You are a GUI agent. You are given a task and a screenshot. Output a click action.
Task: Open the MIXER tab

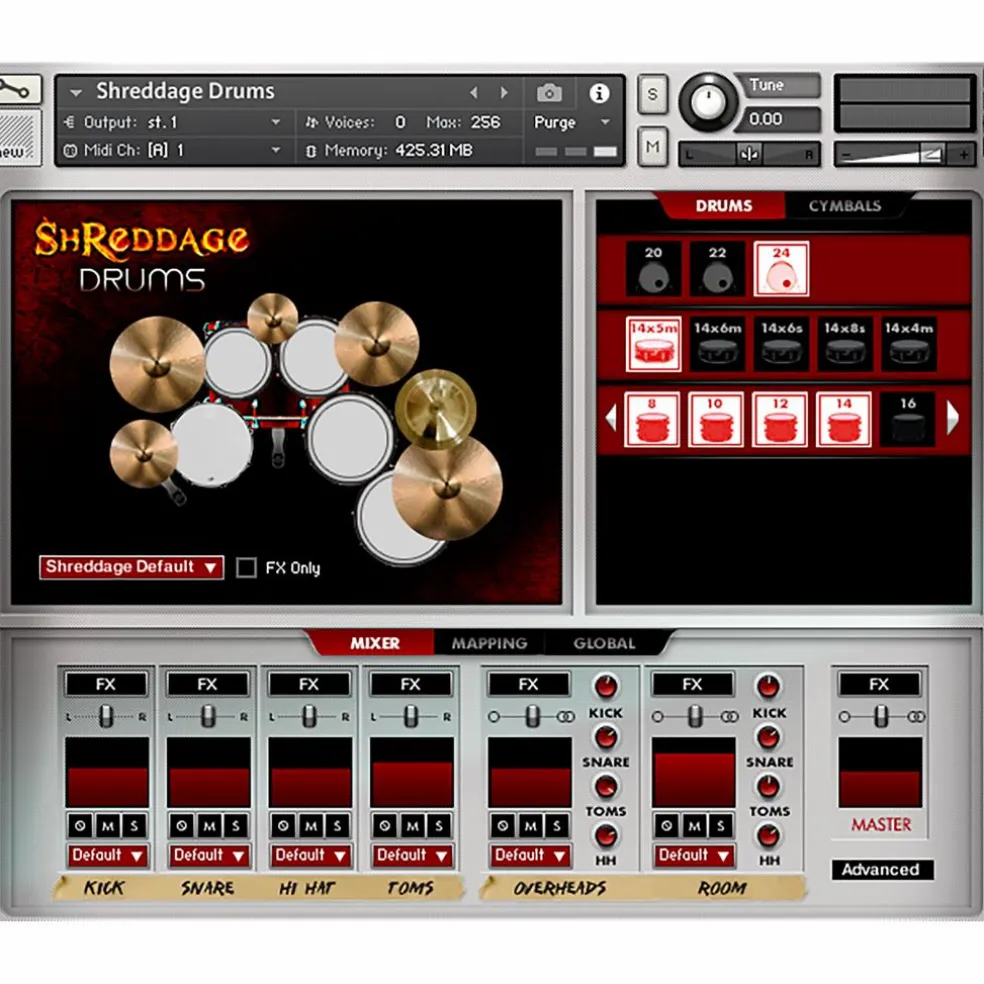click(x=375, y=643)
